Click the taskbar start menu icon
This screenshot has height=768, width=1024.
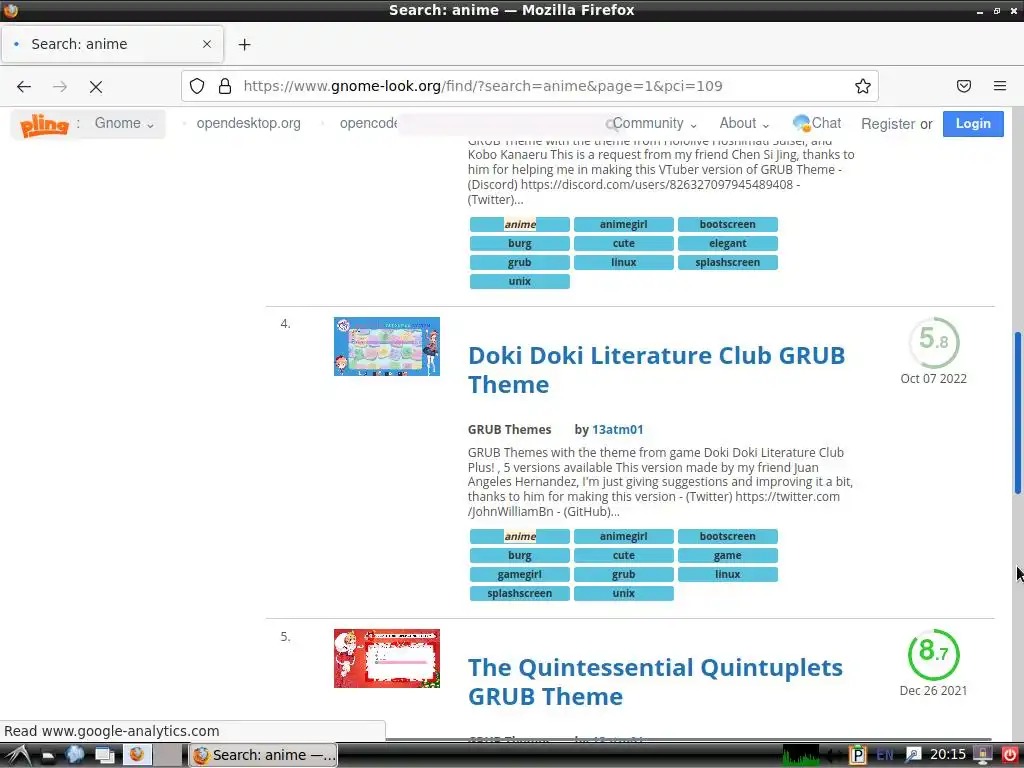pyautogui.click(x=17, y=755)
